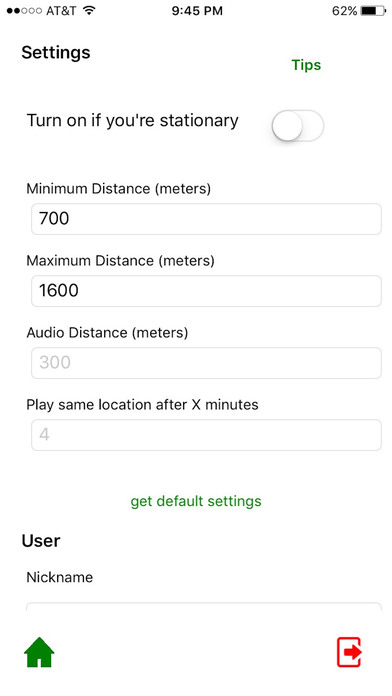Tap the Minimum Distance (meters) label
Screen dimensions: 392x696
pyautogui.click(x=119, y=189)
